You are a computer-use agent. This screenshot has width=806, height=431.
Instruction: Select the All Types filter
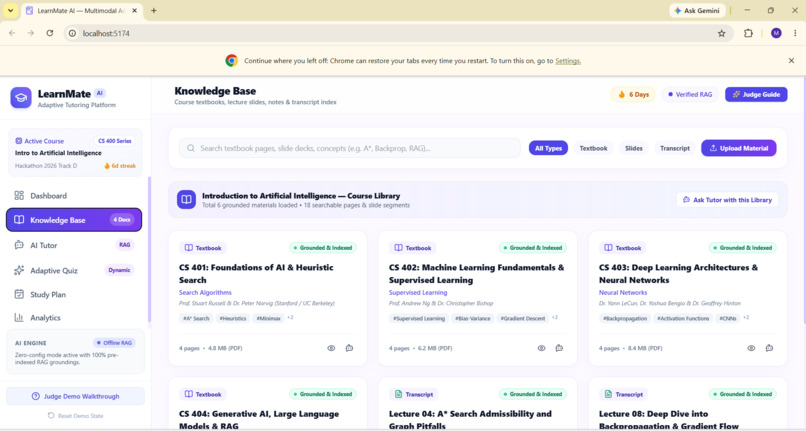tap(548, 148)
